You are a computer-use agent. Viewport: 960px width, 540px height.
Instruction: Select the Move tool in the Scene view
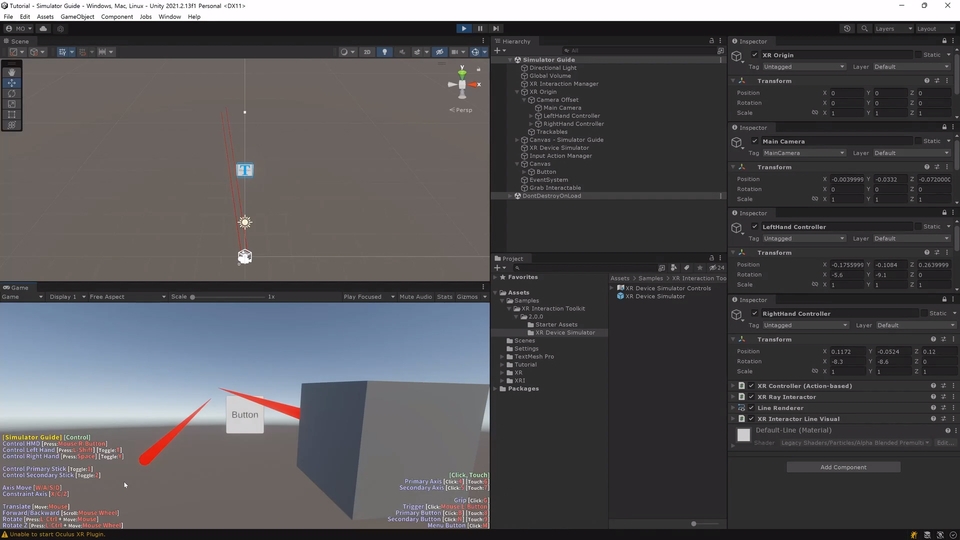12,83
